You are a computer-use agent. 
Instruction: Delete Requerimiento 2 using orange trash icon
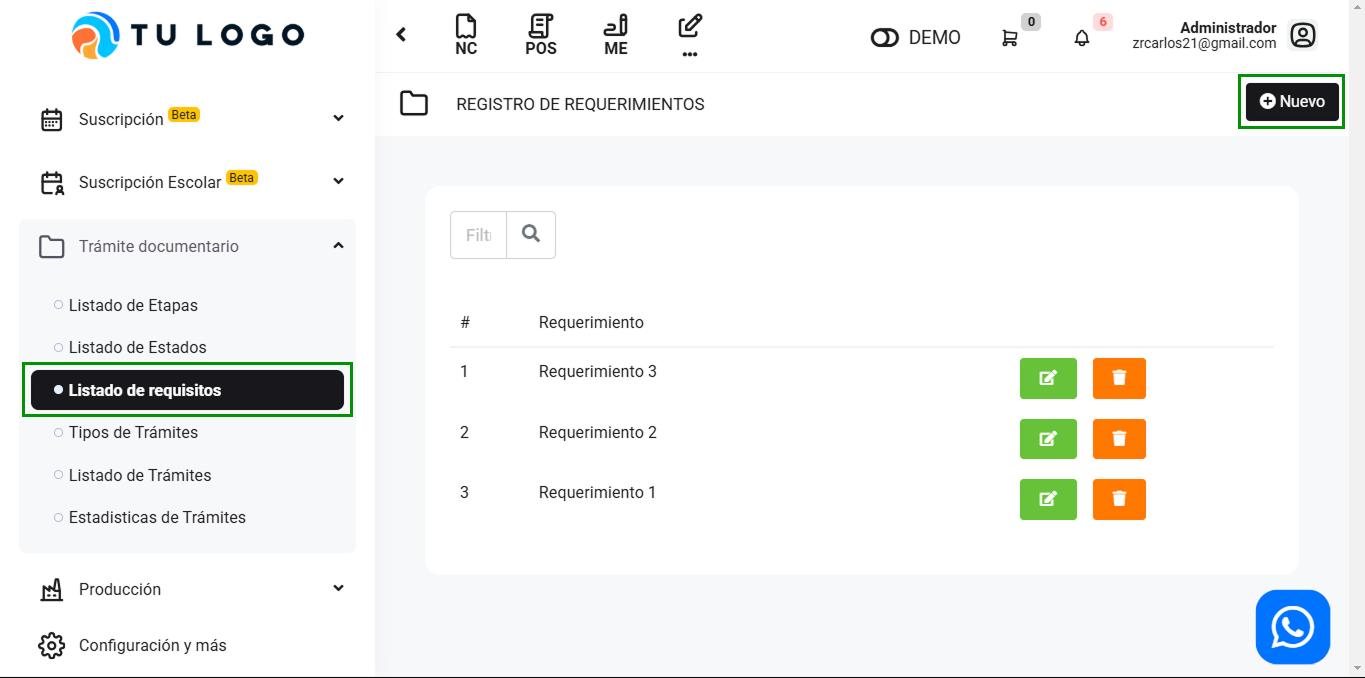[1119, 439]
